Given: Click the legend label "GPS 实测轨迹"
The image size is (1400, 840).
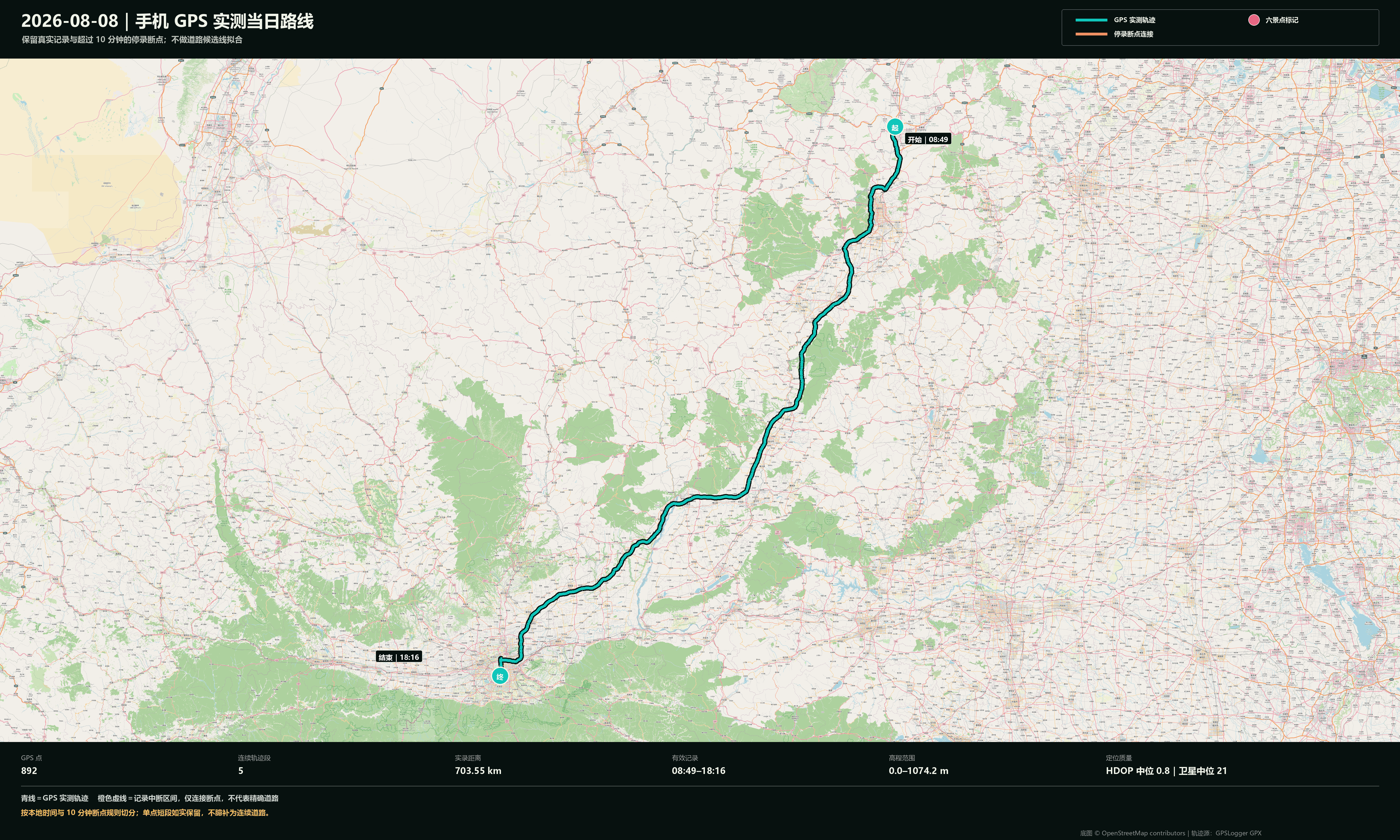Looking at the screenshot, I should pyautogui.click(x=1135, y=20).
